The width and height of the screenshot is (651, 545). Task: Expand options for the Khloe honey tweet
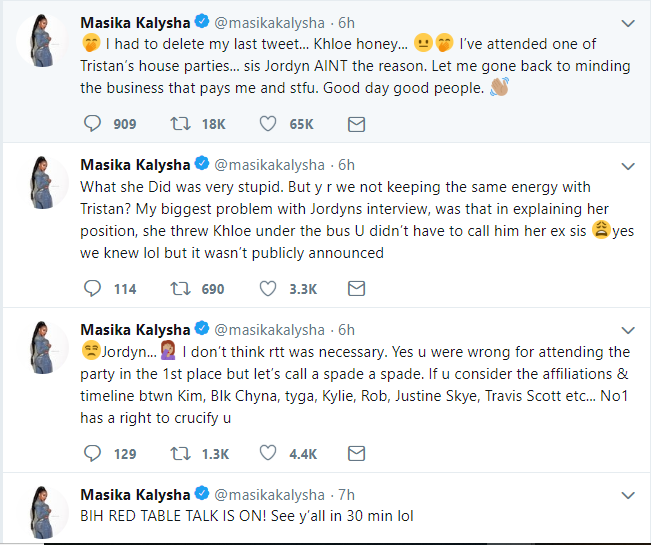click(627, 21)
